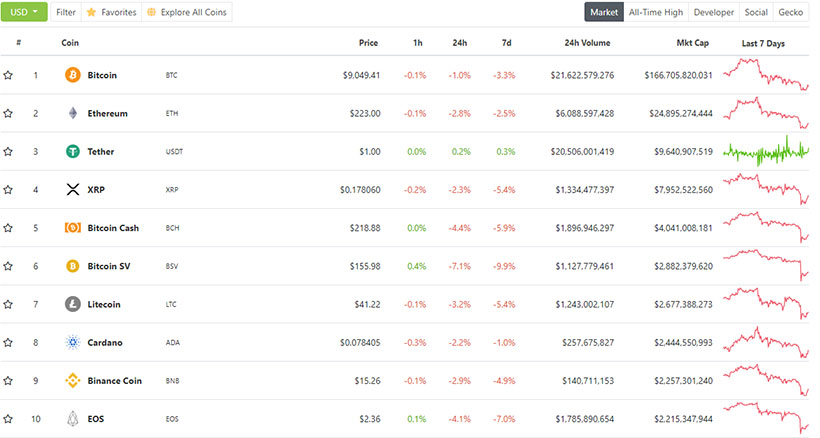Toggle favorite star for EOS
Viewport: 820px width, 438px height.
click(x=8, y=418)
